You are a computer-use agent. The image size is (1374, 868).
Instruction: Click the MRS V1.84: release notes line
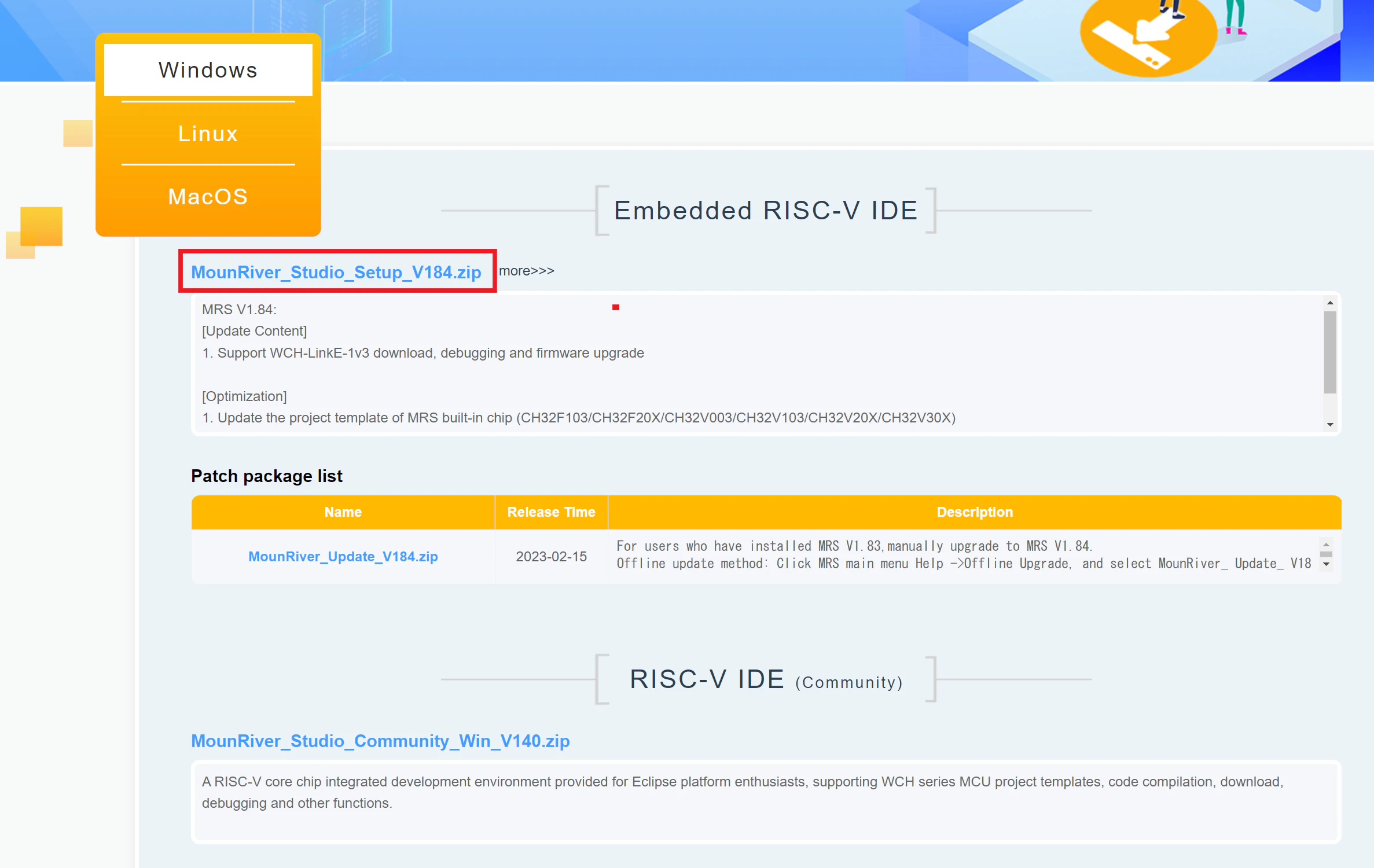pyautogui.click(x=239, y=310)
